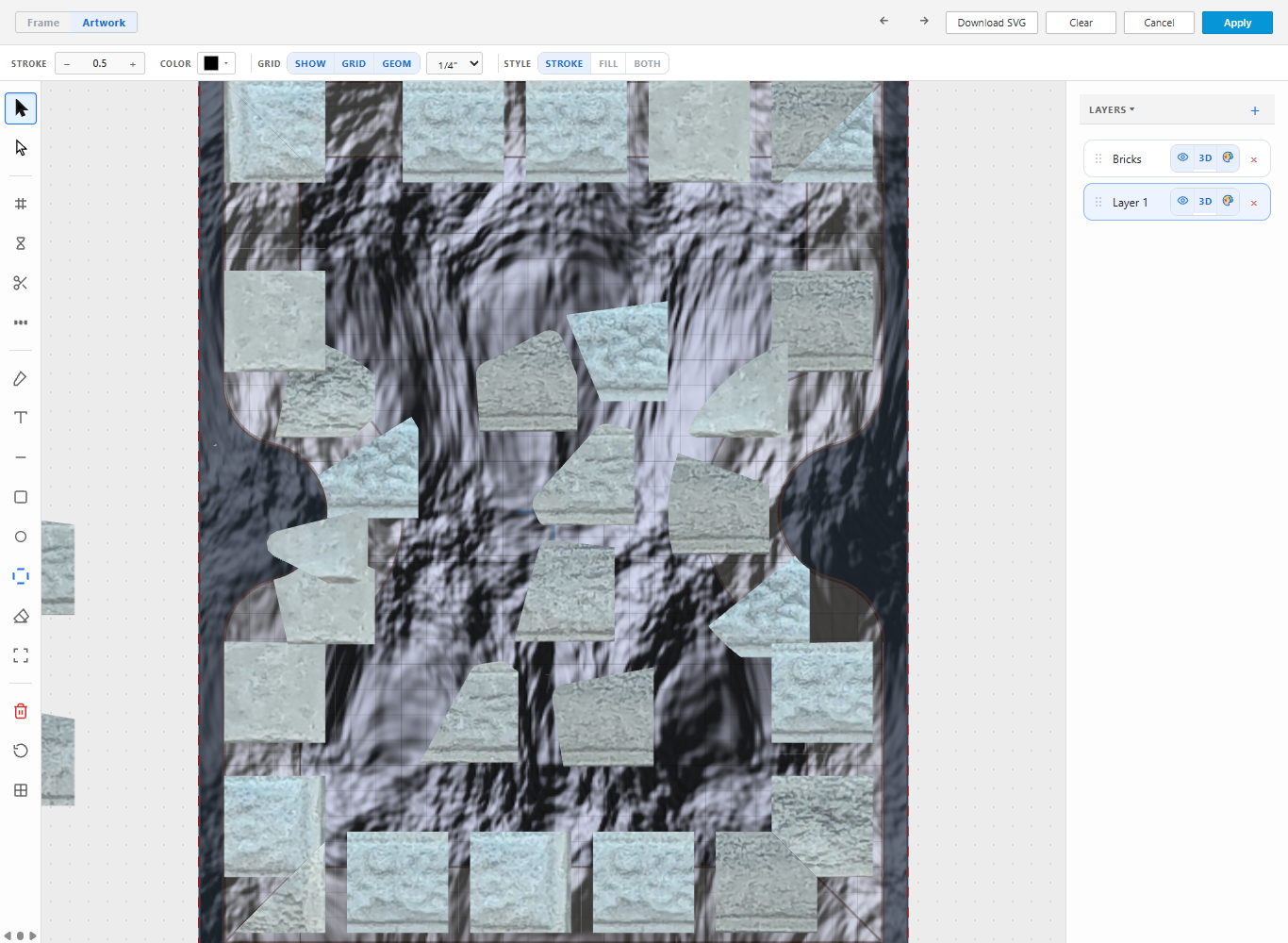The height and width of the screenshot is (943, 1288).
Task: Click the fit-to-frame corners icon
Action: pos(21,655)
